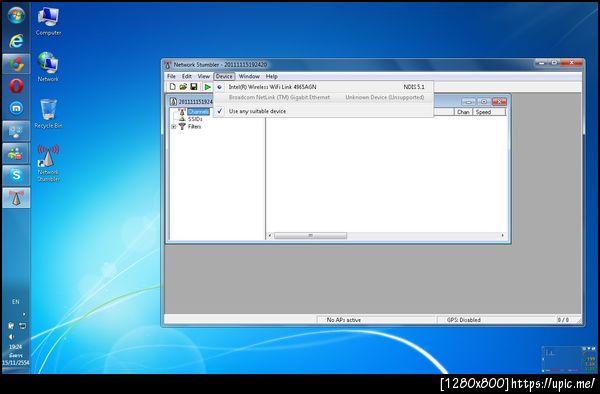
Task: Open Internet Explorer taskbar icon
Action: coord(16,41)
